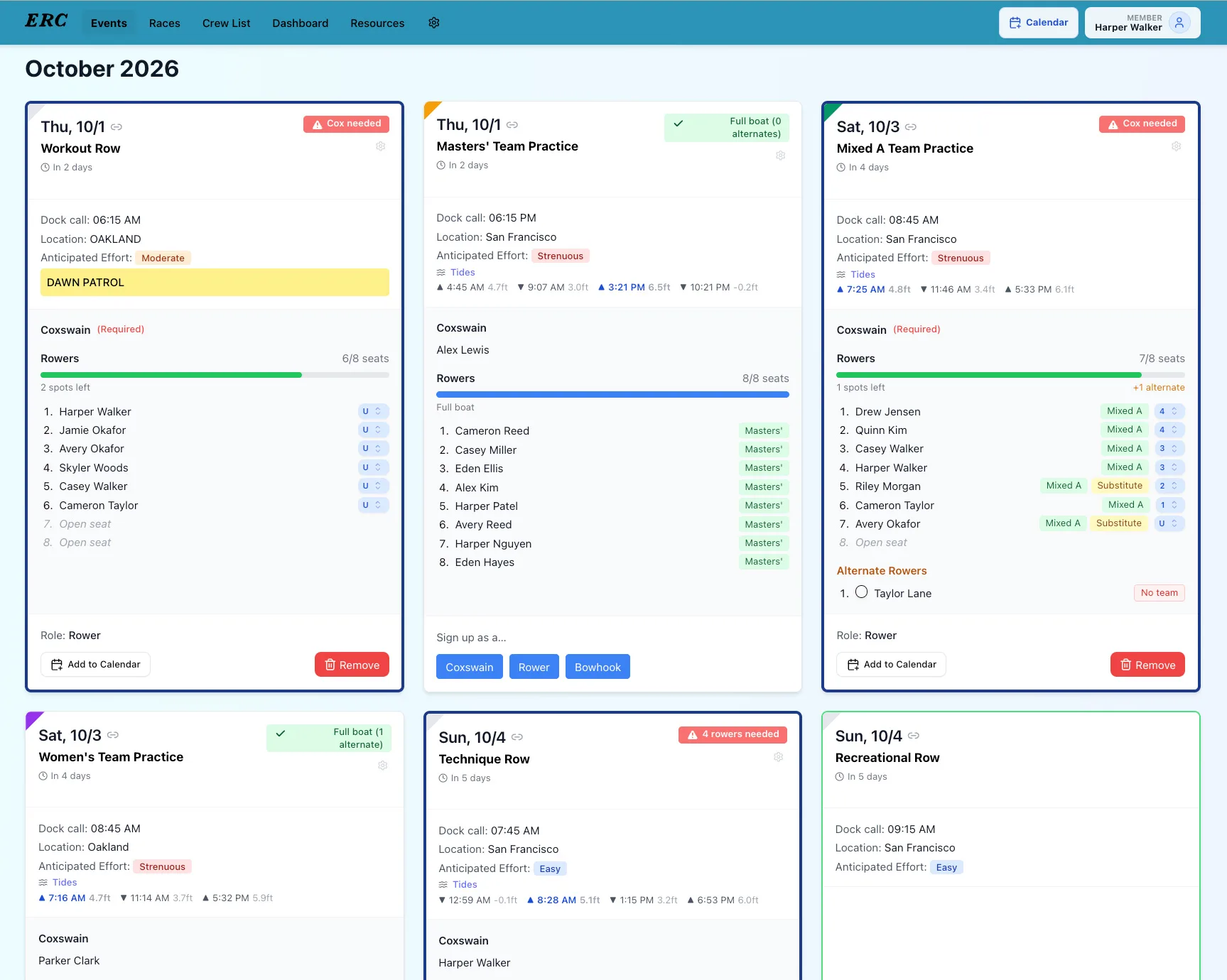Open seat selector for Casey Walker in Mixed A

1169,449
